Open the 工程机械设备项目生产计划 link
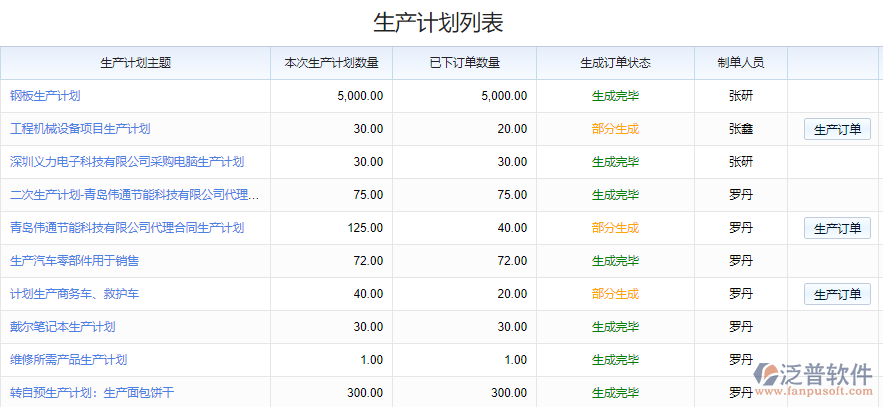The height and width of the screenshot is (407, 883). coord(80,129)
